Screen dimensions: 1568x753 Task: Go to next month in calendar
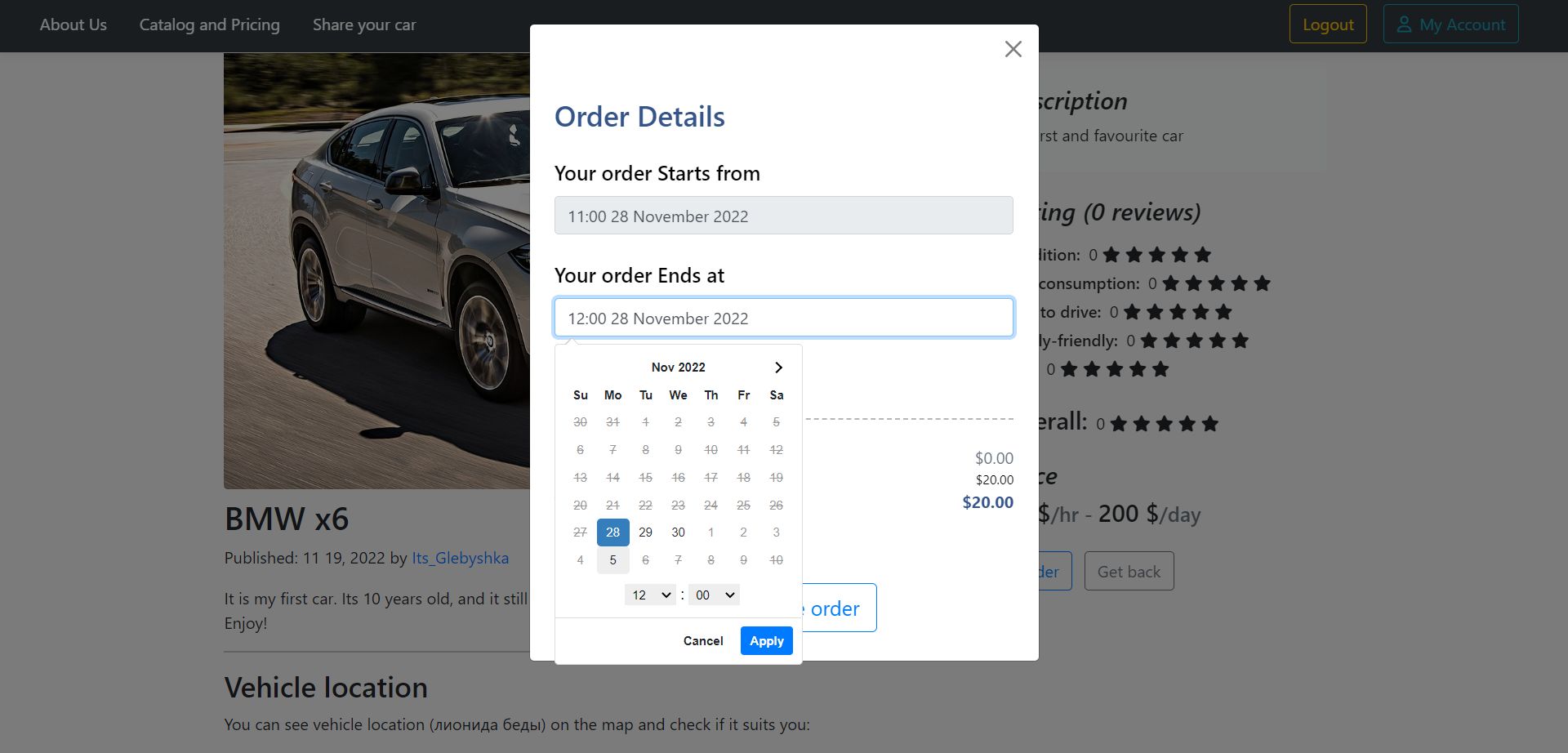[778, 368]
